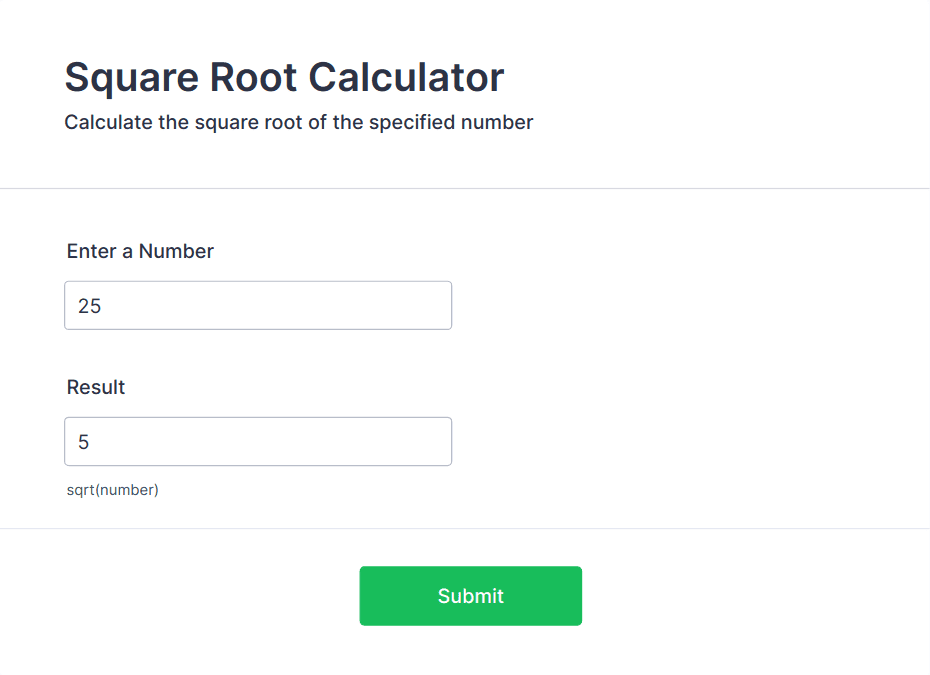Click the form area near the number field
The width and height of the screenshot is (930, 675).
600,305
